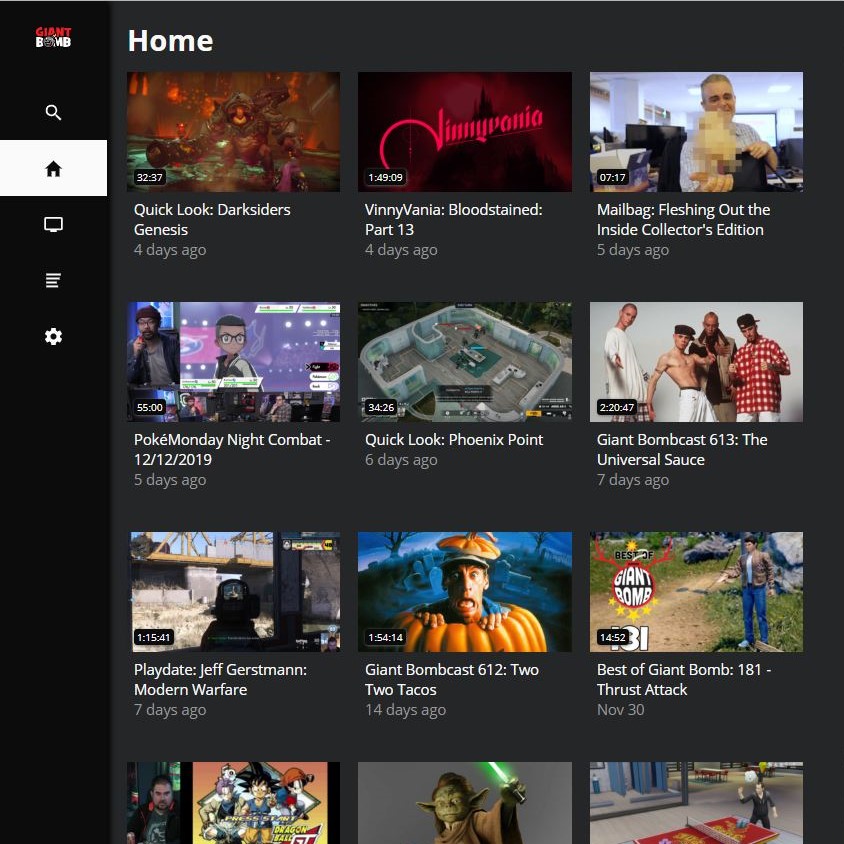The height and width of the screenshot is (844, 844).
Task: Click title 'Giant Bombcast 612: Two Two Tacos'
Action: [x=452, y=679]
